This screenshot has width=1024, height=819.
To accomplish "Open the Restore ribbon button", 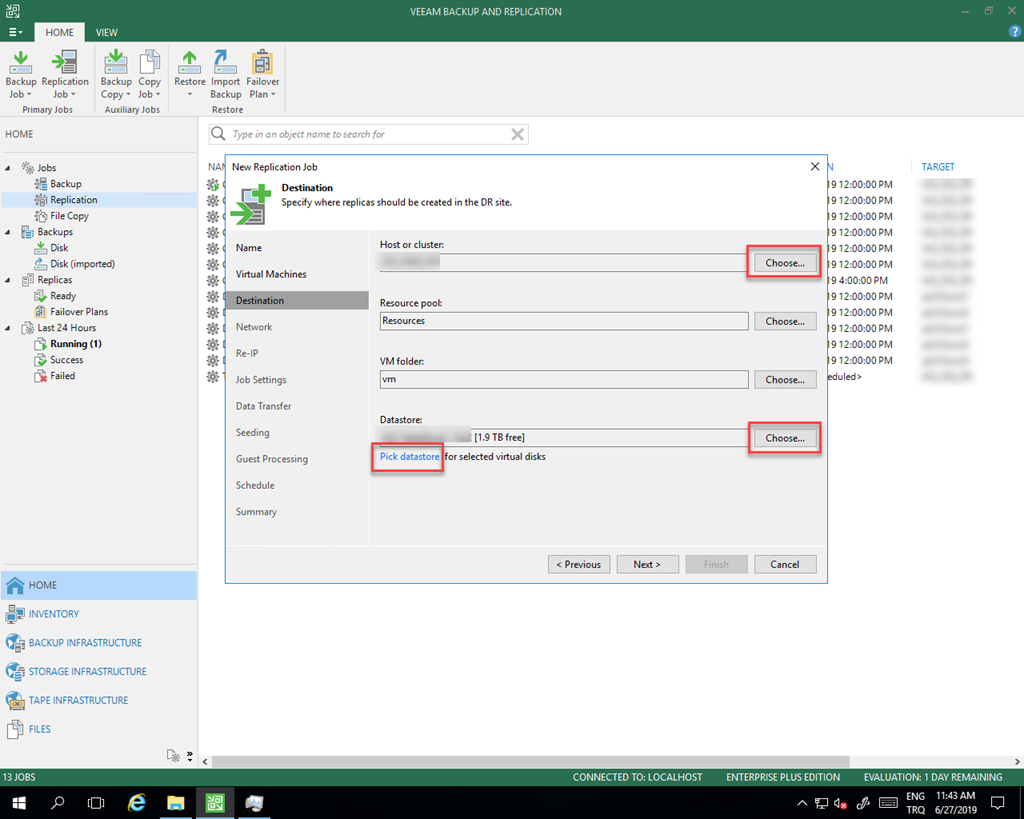I will pos(189,74).
